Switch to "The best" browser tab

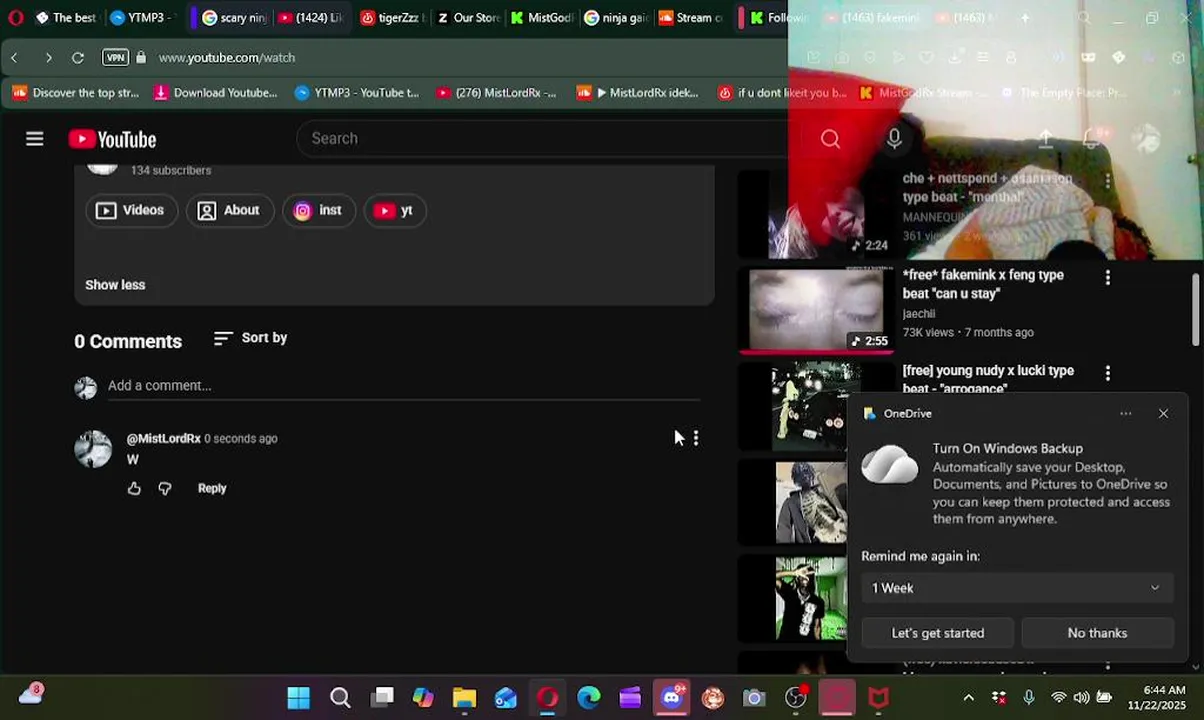point(65,17)
